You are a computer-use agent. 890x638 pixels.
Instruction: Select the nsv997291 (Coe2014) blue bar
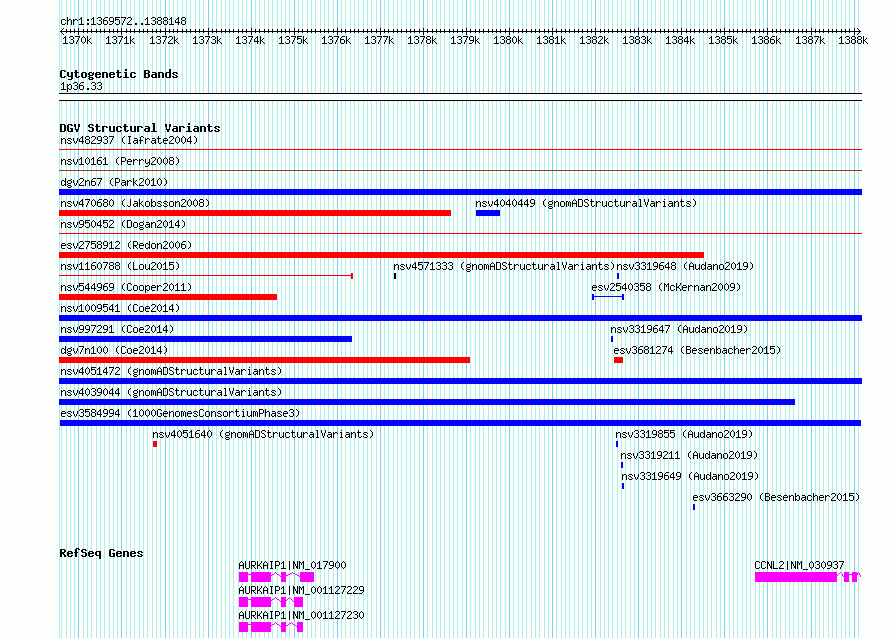pyautogui.click(x=205, y=339)
